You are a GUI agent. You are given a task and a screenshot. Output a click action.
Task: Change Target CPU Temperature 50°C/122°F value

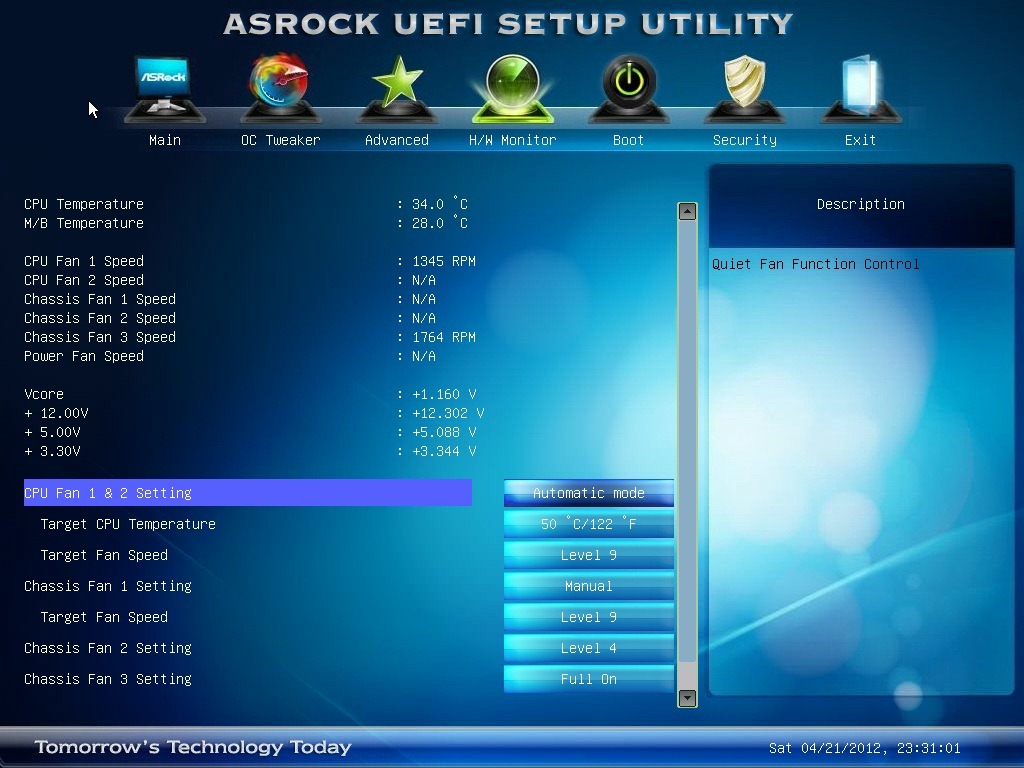tap(588, 524)
